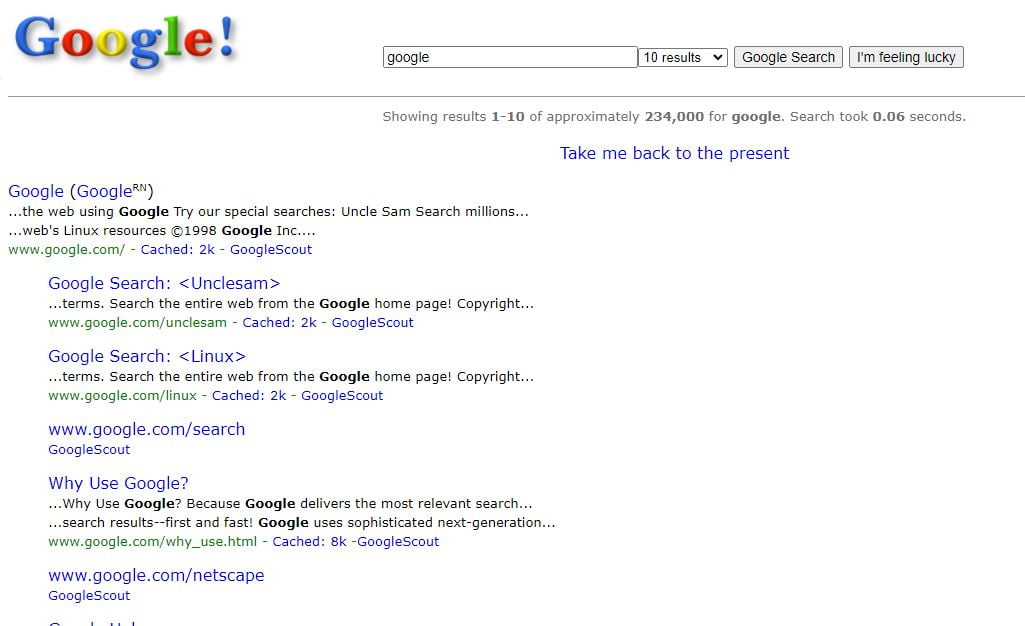Open the www.google.com/netscape result link
Viewport: 1025px width, 626px height.
(x=156, y=575)
